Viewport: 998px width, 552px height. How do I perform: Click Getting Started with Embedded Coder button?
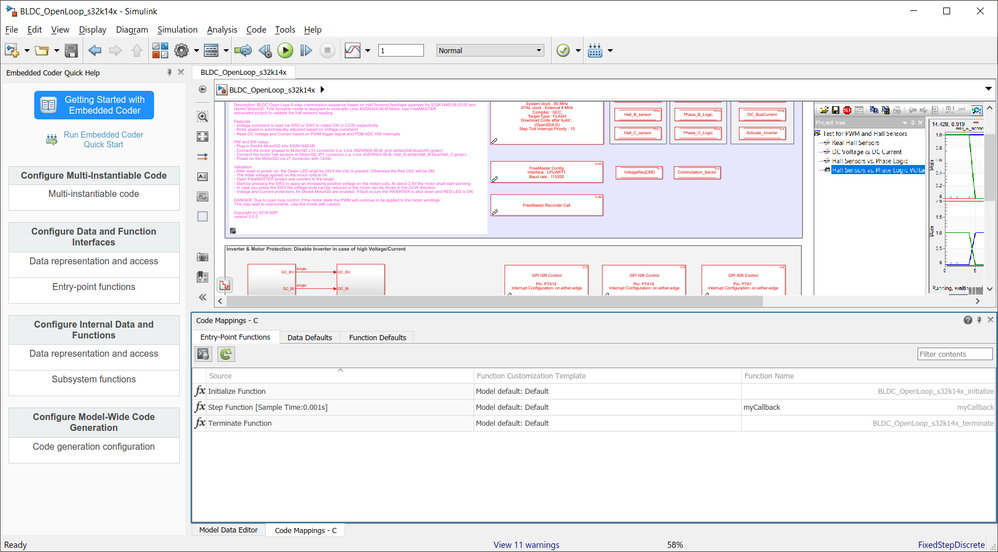(92, 105)
